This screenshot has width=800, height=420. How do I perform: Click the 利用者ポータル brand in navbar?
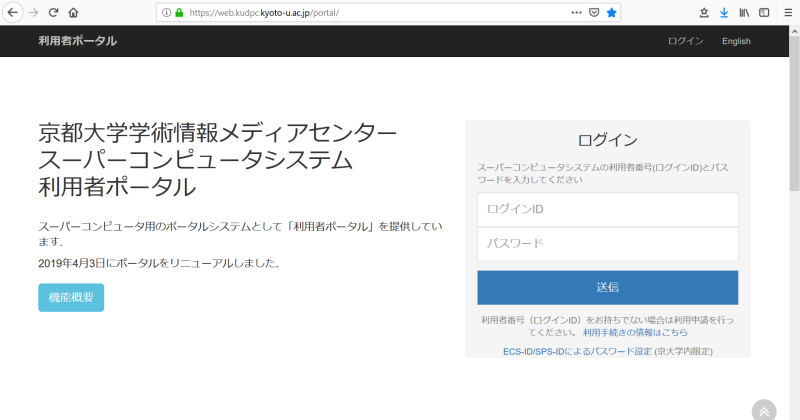click(x=78, y=41)
